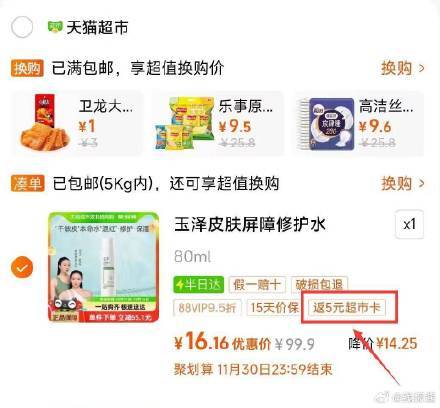This screenshot has width=440, height=408.
Task: Open product title 玉泽皮肤屏障修护水
Action: coord(250,224)
